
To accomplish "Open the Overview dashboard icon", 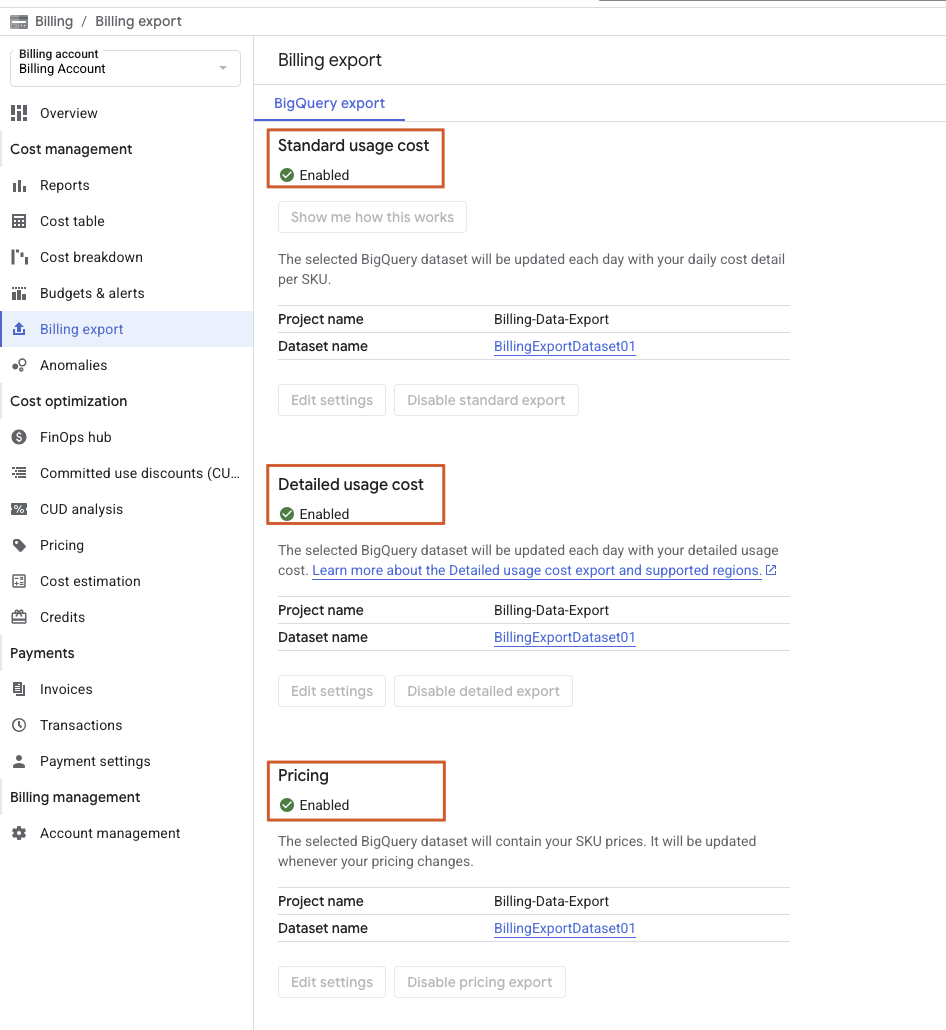I will point(19,113).
